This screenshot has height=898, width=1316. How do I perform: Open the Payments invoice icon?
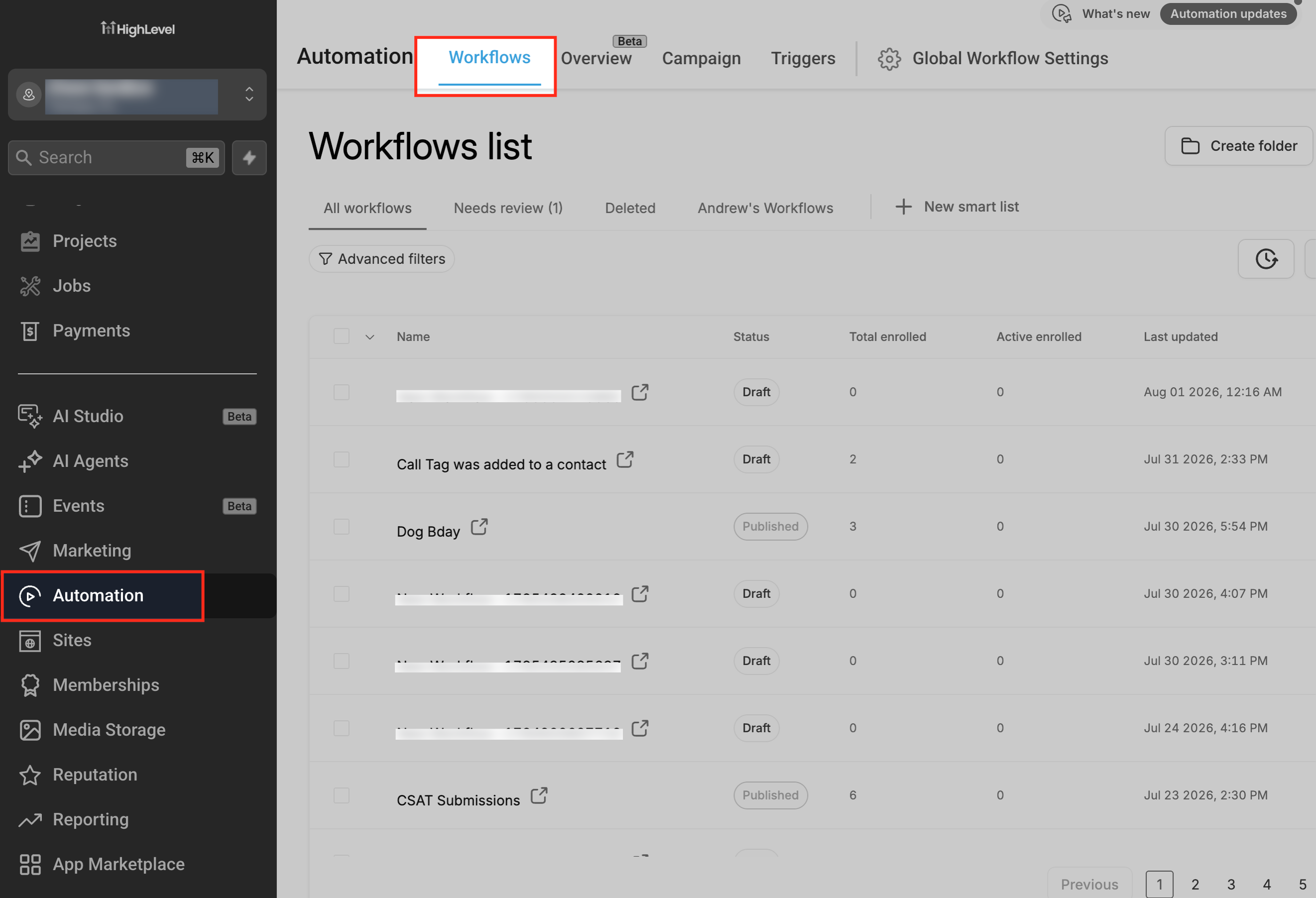click(x=30, y=331)
